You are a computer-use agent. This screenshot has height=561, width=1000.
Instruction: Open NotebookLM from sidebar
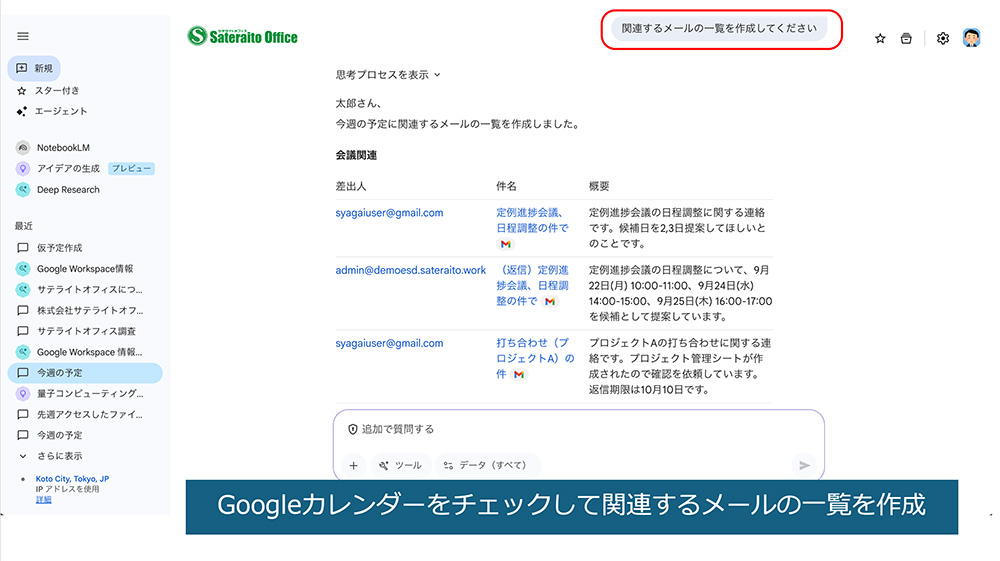click(62, 147)
